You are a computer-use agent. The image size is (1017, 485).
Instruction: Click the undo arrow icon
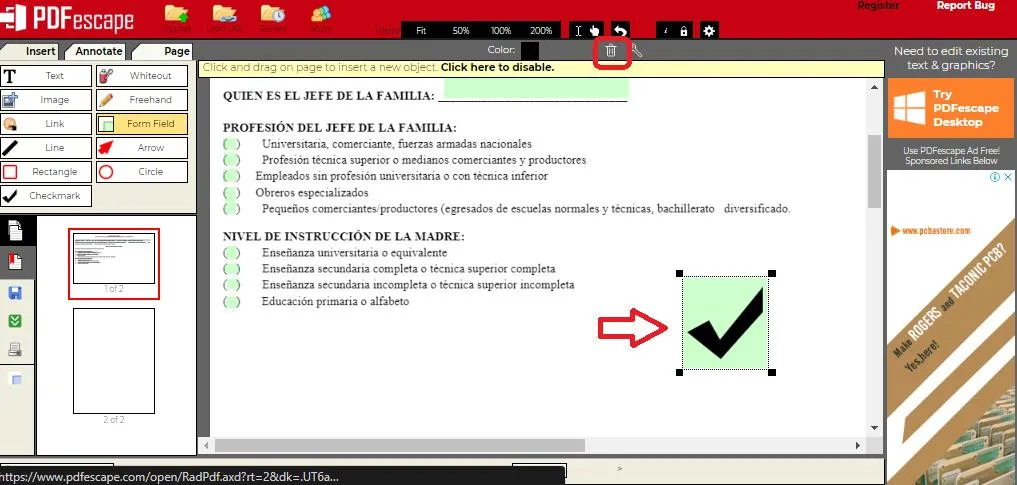point(621,30)
